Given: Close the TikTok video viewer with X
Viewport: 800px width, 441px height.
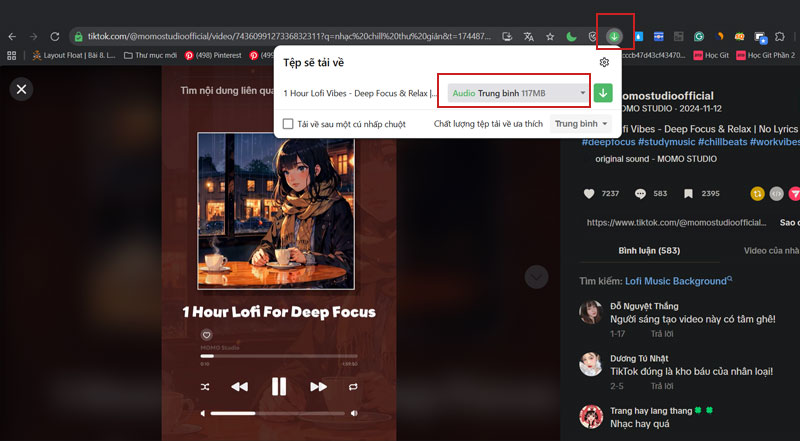Looking at the screenshot, I should 21,89.
